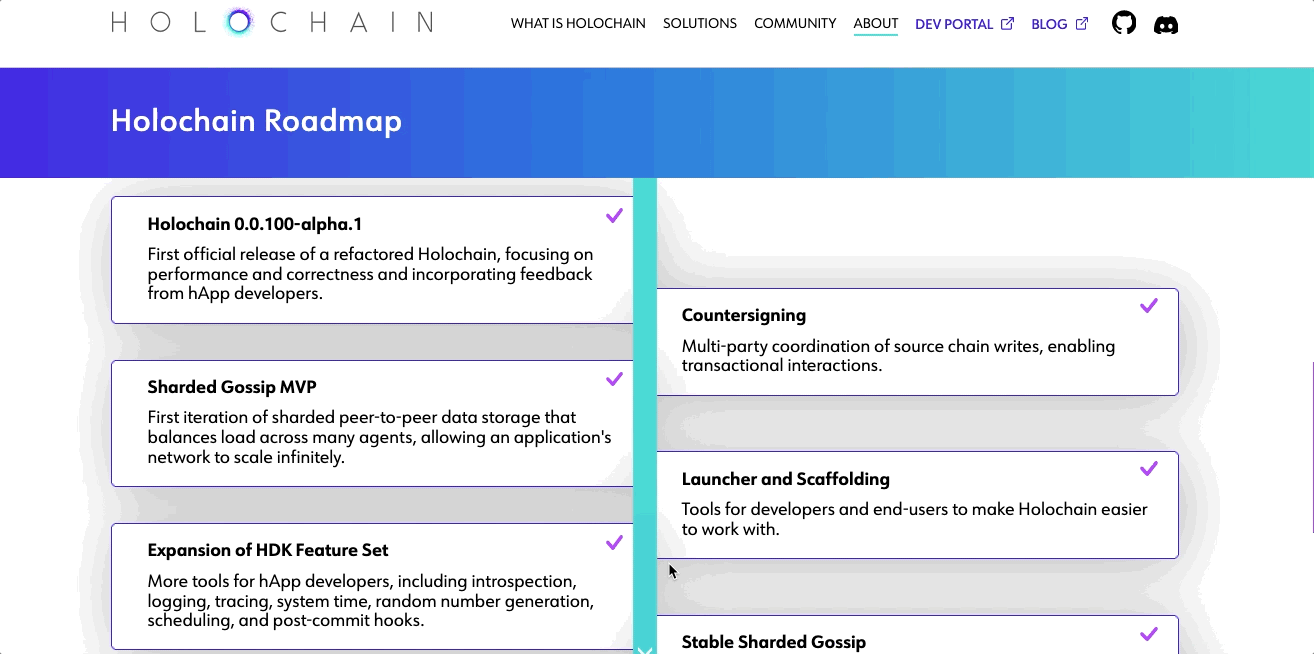Viewport: 1314px width, 654px height.
Task: Click checkmark on Stable Sharded Gossip card
Action: (x=1149, y=633)
